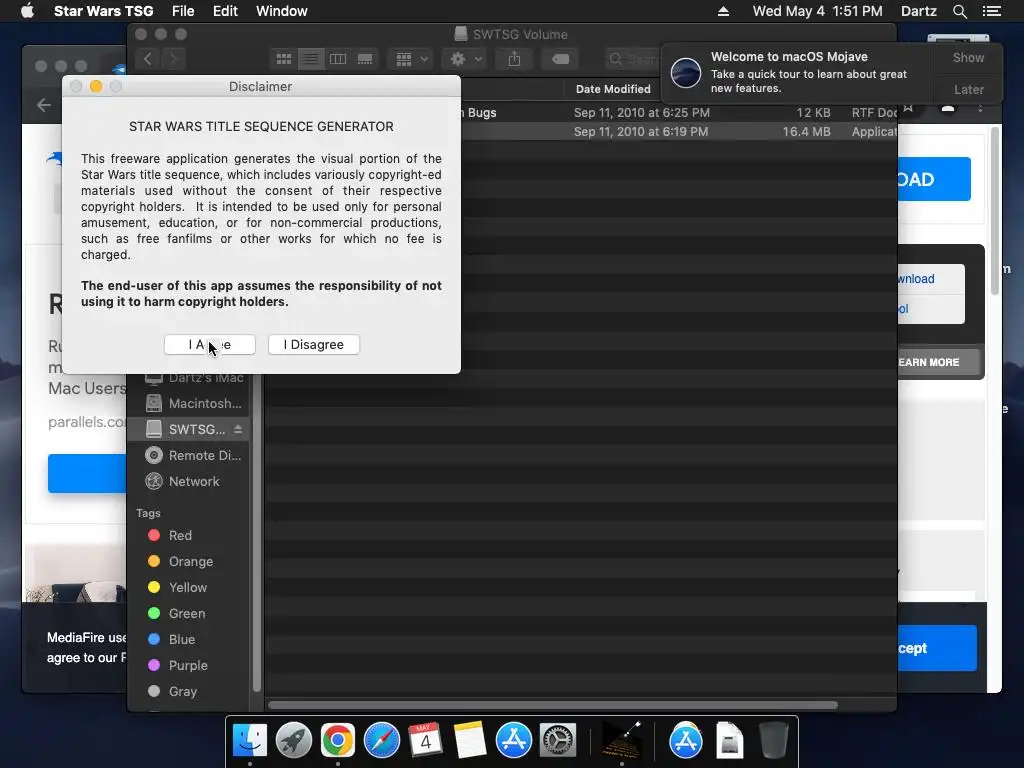The image size is (1024, 768).
Task: Open the Star Wars TSG menu
Action: [103, 11]
